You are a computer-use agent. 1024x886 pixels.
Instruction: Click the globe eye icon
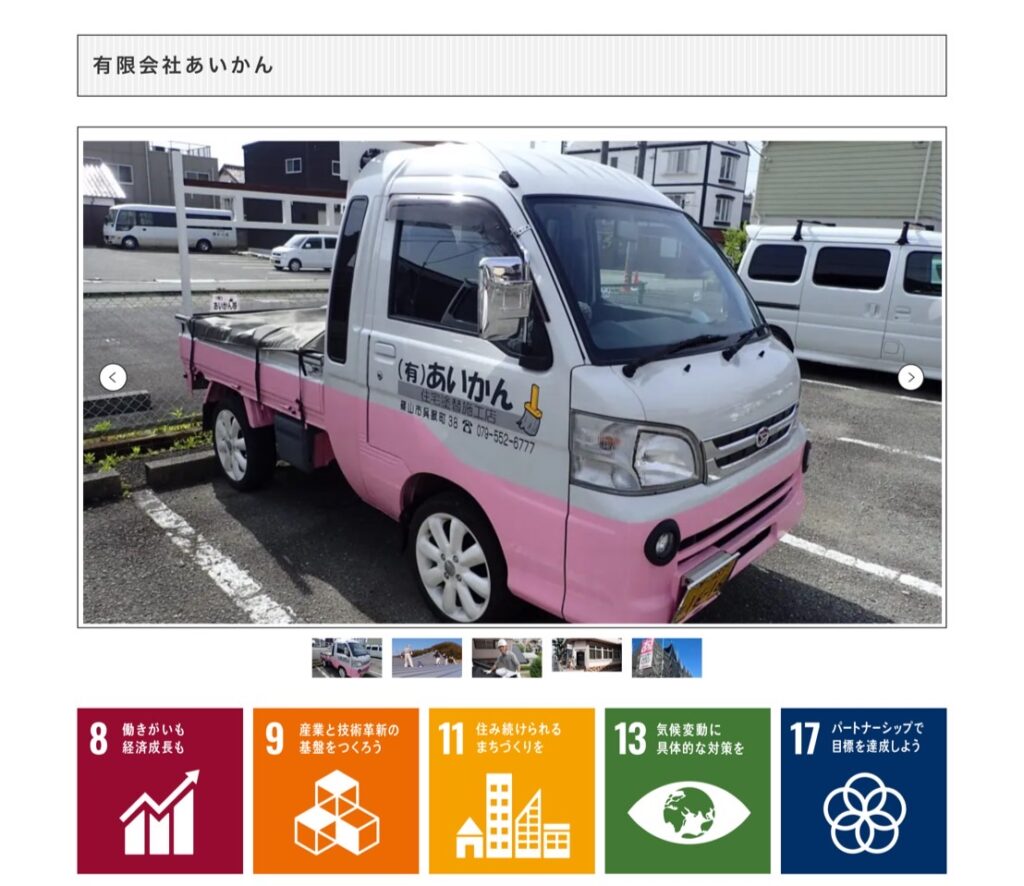click(688, 813)
